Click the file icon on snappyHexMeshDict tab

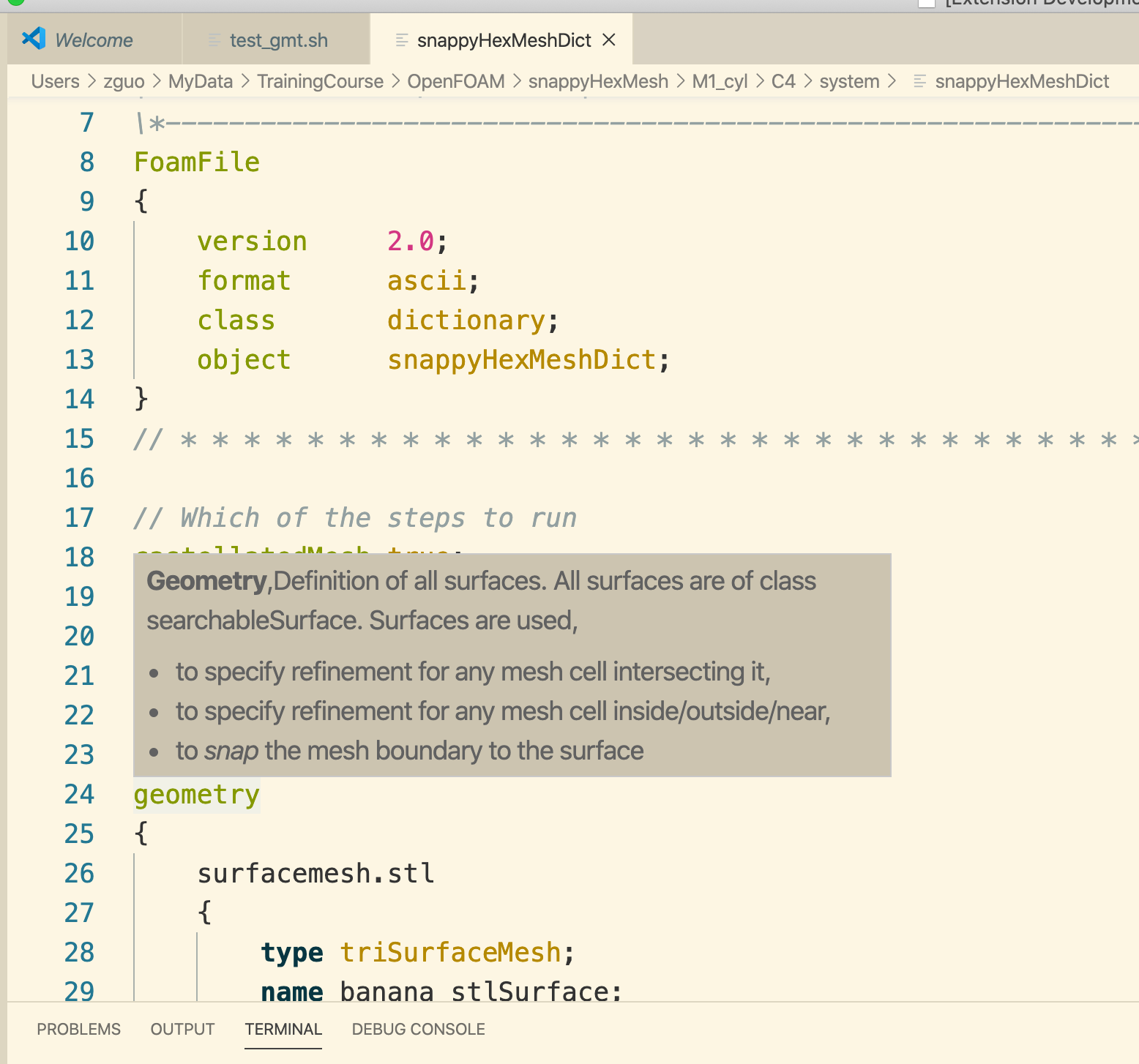click(401, 40)
